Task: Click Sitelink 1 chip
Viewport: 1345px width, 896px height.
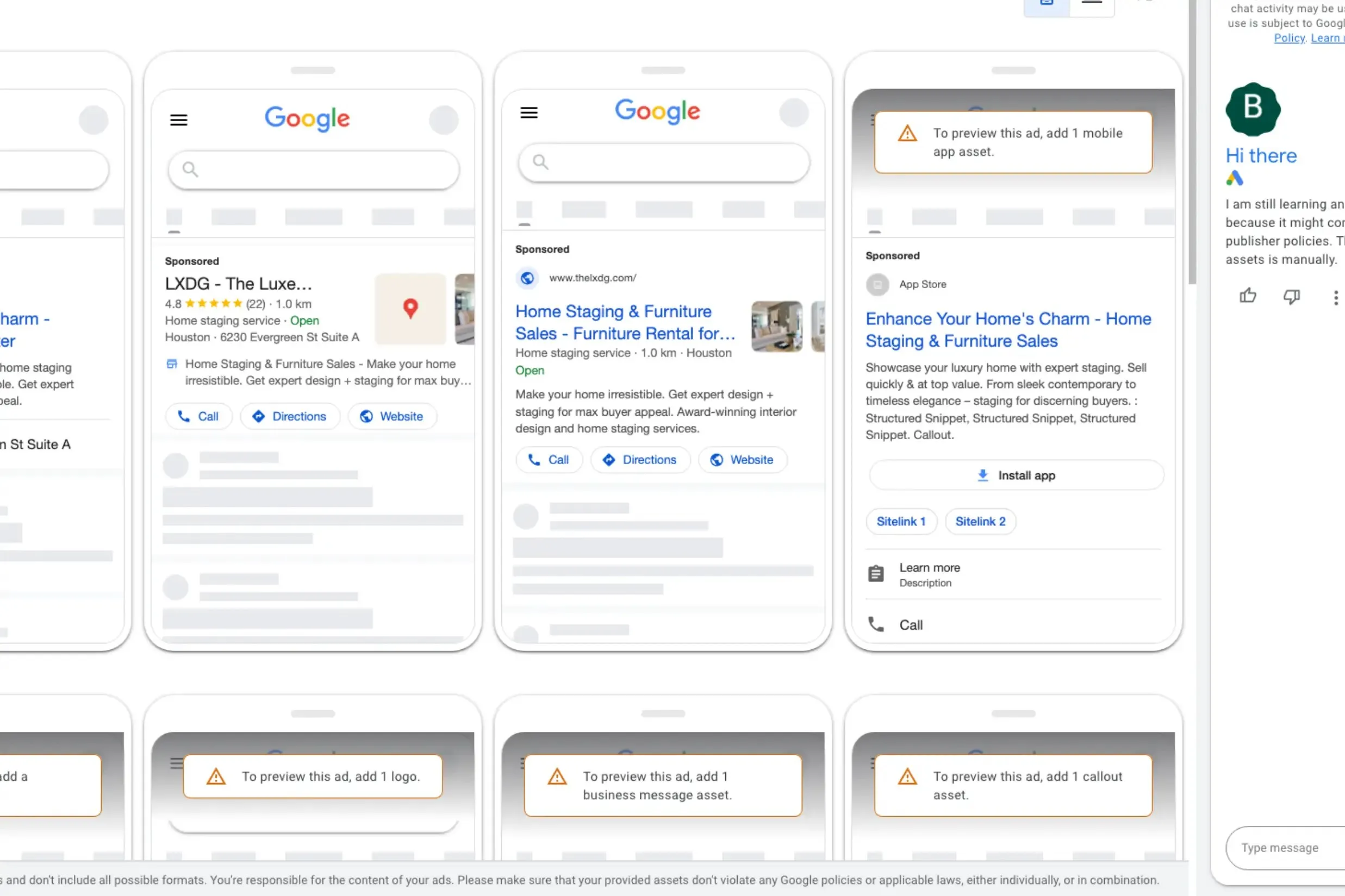Action: click(901, 522)
